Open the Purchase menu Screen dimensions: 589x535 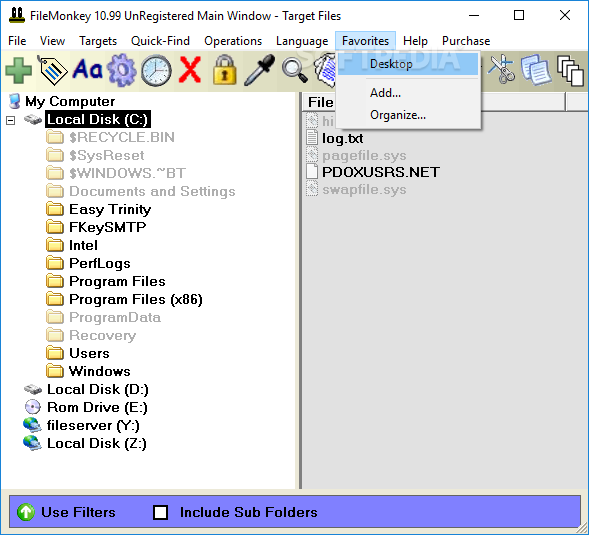coord(466,41)
